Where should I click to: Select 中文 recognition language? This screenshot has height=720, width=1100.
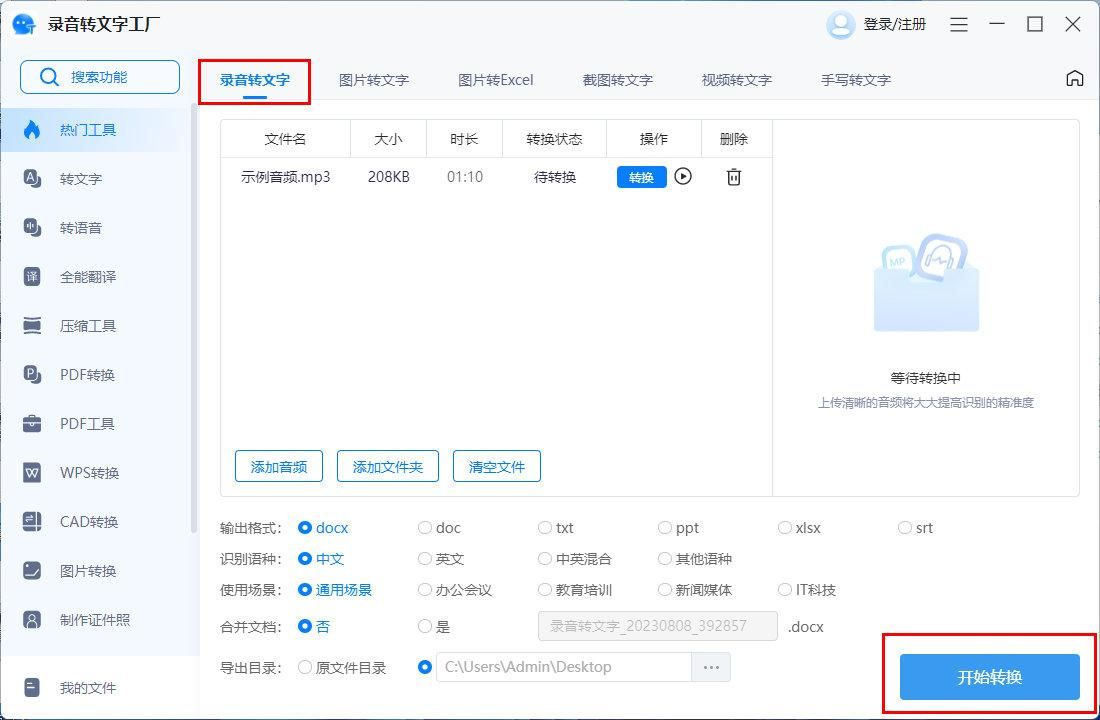point(321,559)
